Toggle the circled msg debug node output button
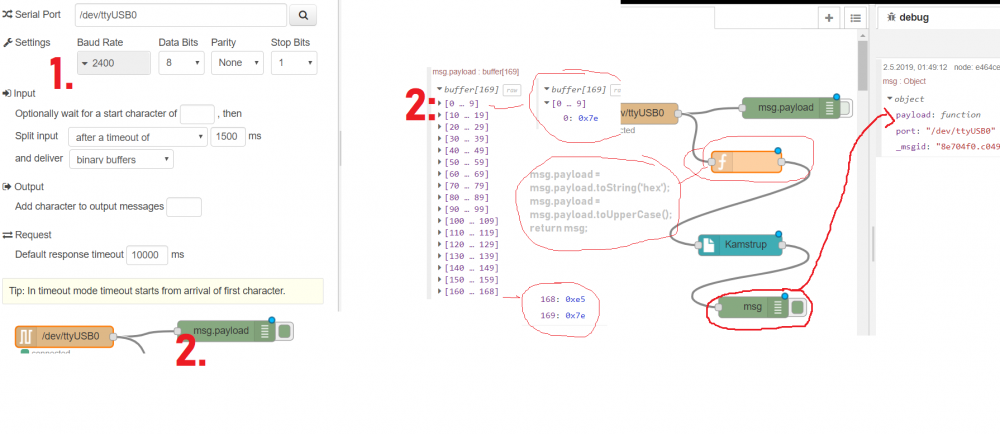 tap(797, 307)
